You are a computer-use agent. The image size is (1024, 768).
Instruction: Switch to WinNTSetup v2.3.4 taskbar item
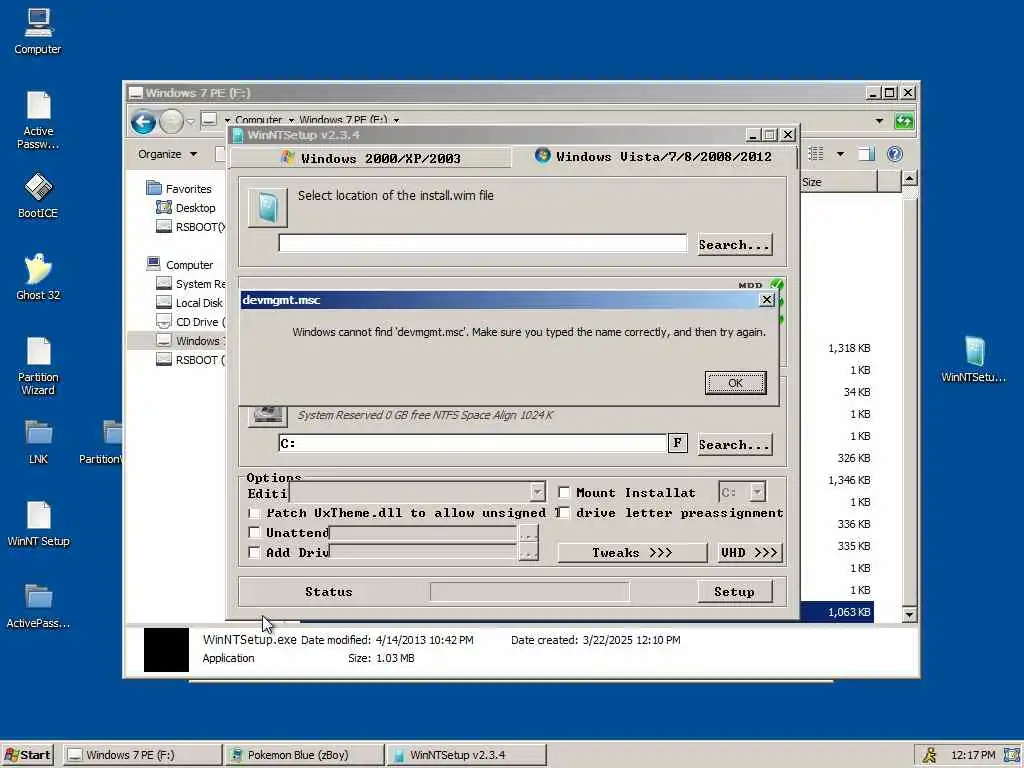466,755
